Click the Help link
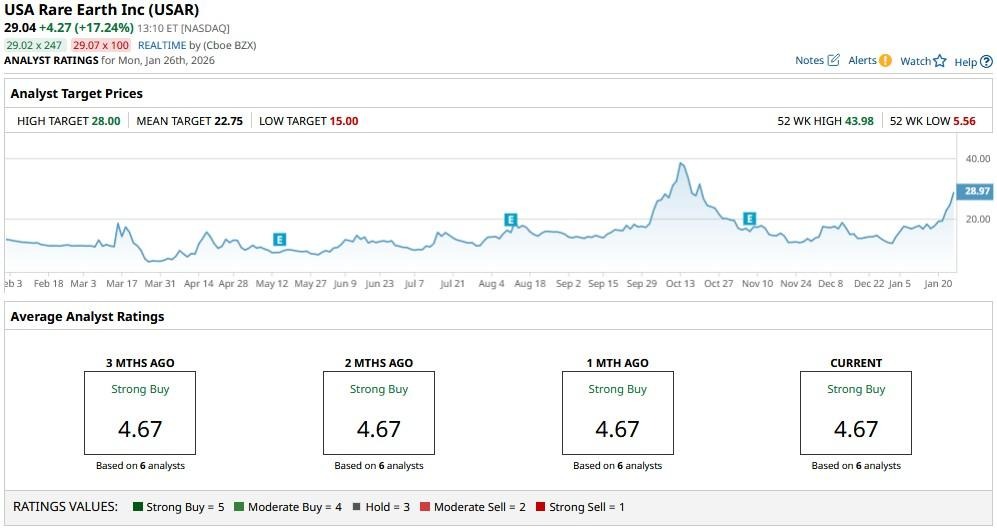The width and height of the screenshot is (997, 529). 965,62
